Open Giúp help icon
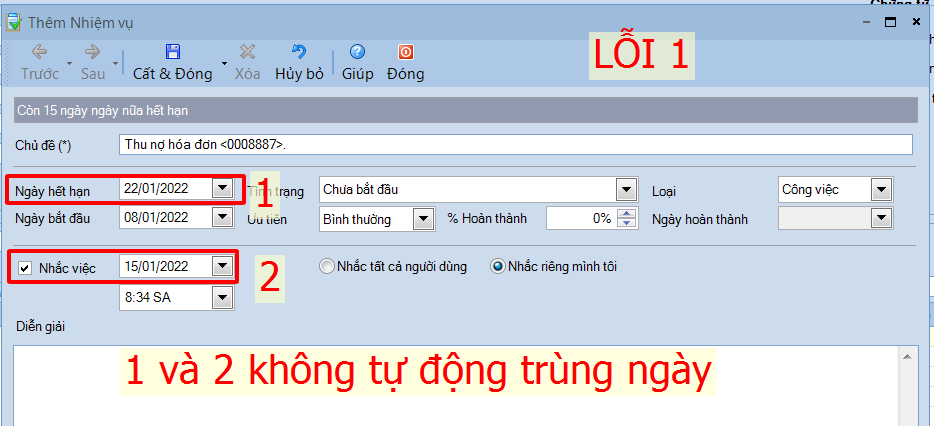Image resolution: width=934 pixels, height=426 pixels. (357, 52)
